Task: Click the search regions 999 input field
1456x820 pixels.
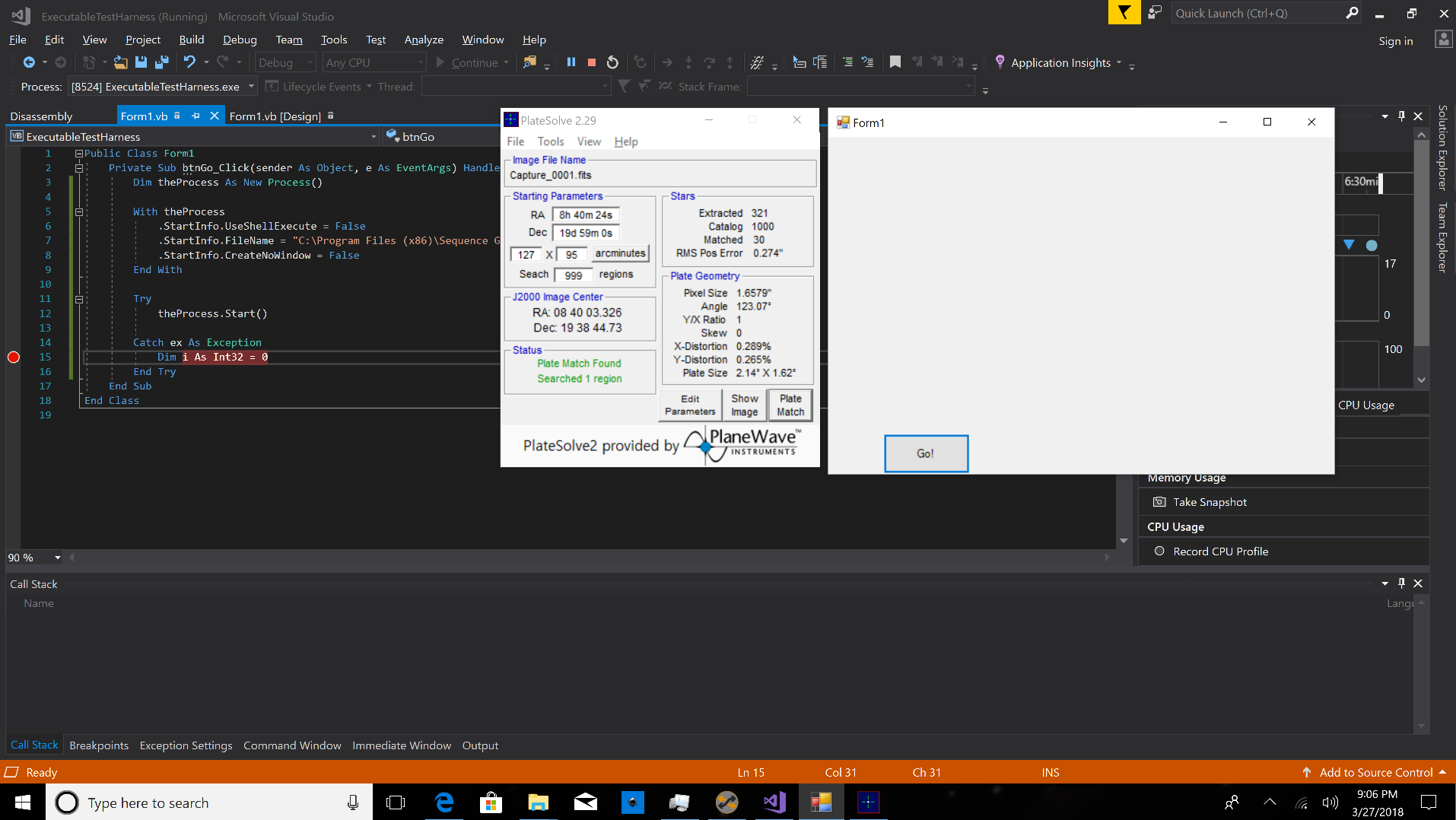Action: pos(574,275)
